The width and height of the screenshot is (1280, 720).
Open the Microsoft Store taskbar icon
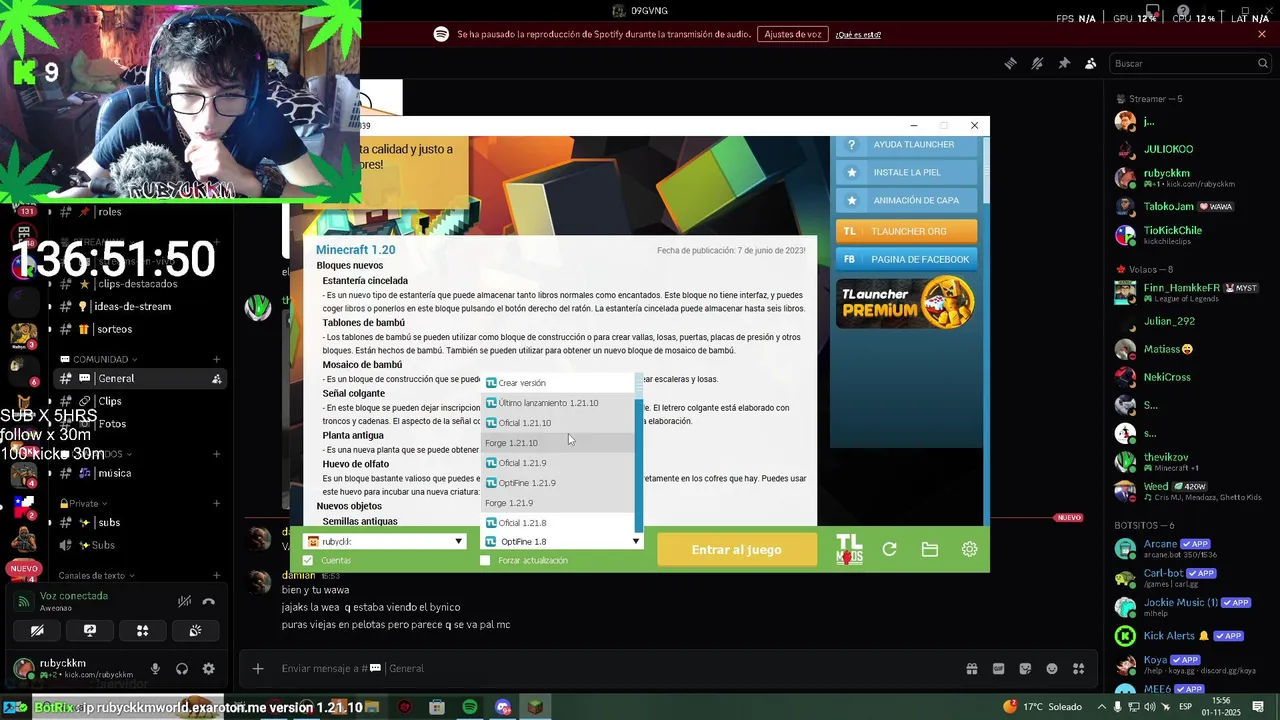point(437,707)
